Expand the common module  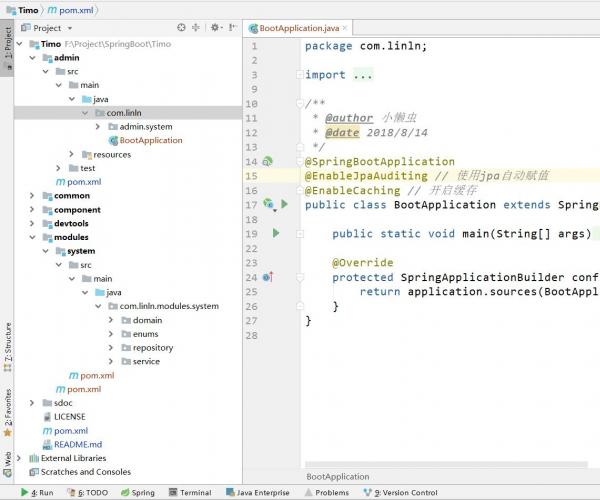pos(32,195)
